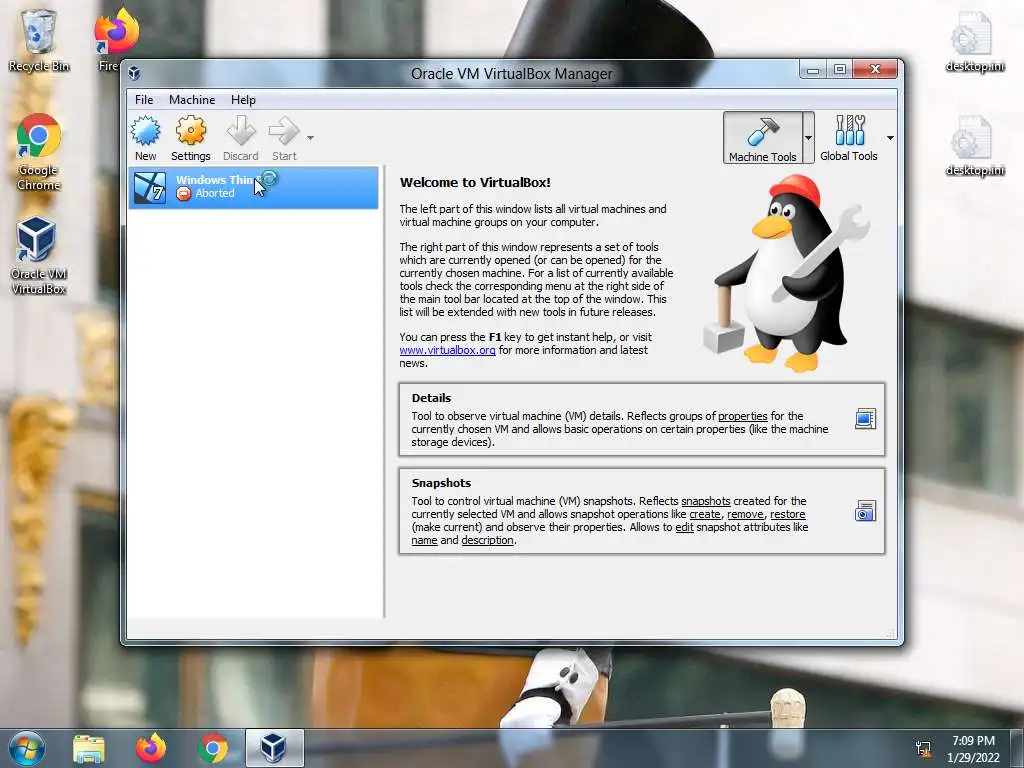
Task: Launch Chrome from the taskbar
Action: click(x=212, y=748)
